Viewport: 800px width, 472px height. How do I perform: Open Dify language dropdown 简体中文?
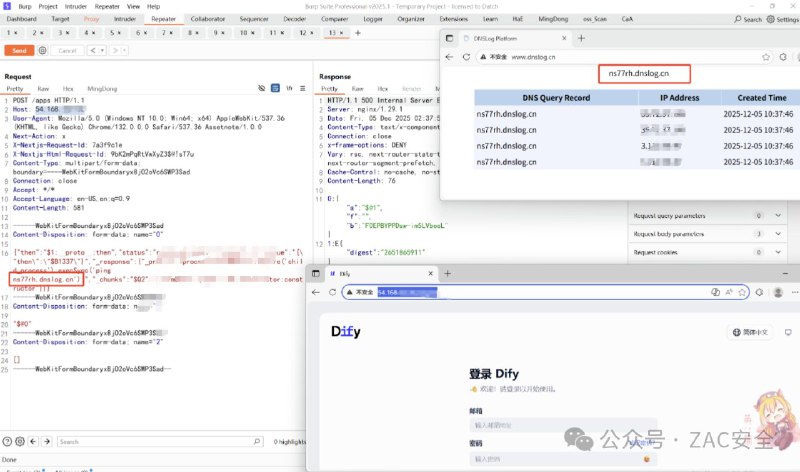click(x=751, y=332)
